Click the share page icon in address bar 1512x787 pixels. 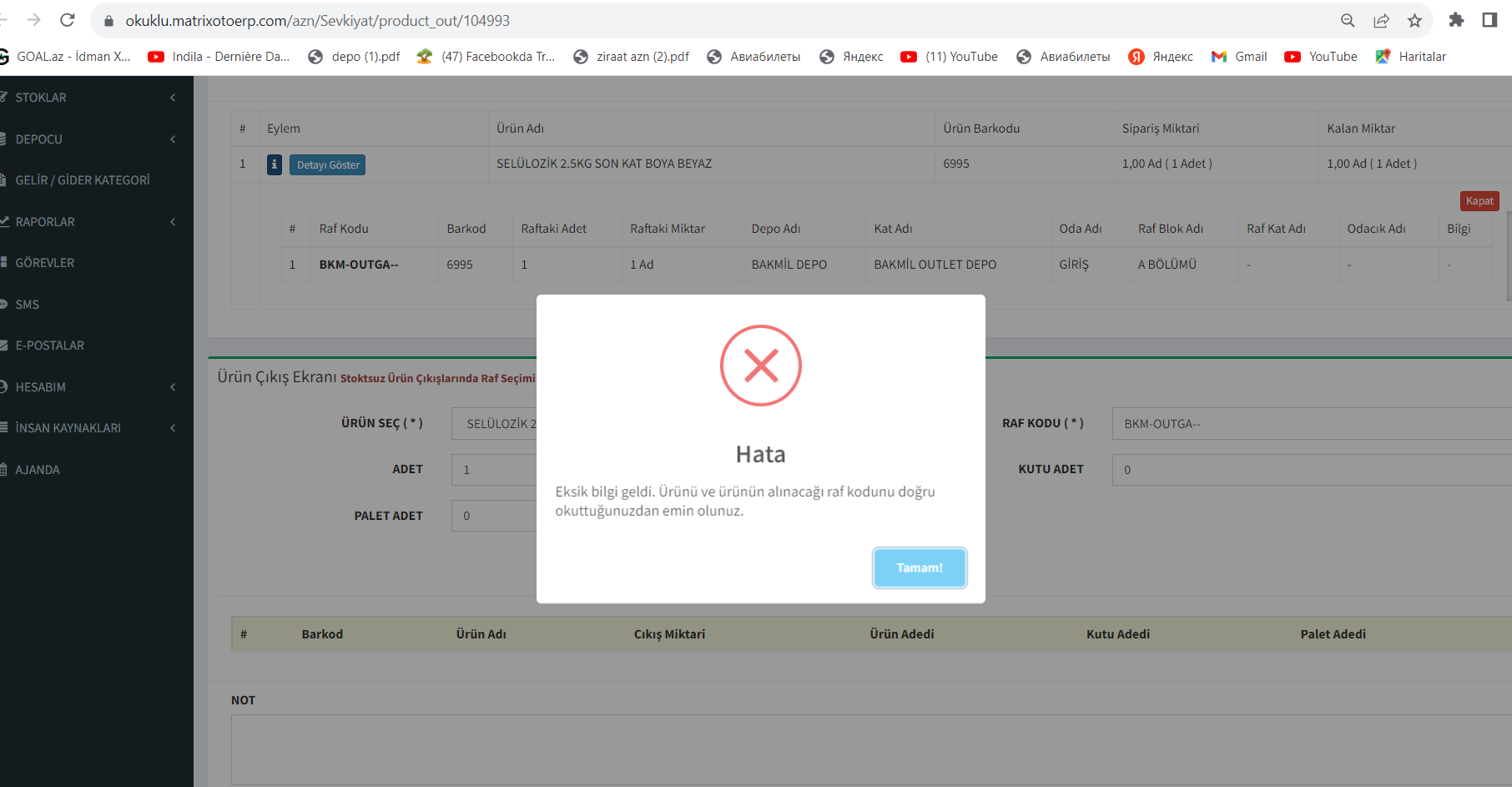click(x=1381, y=21)
